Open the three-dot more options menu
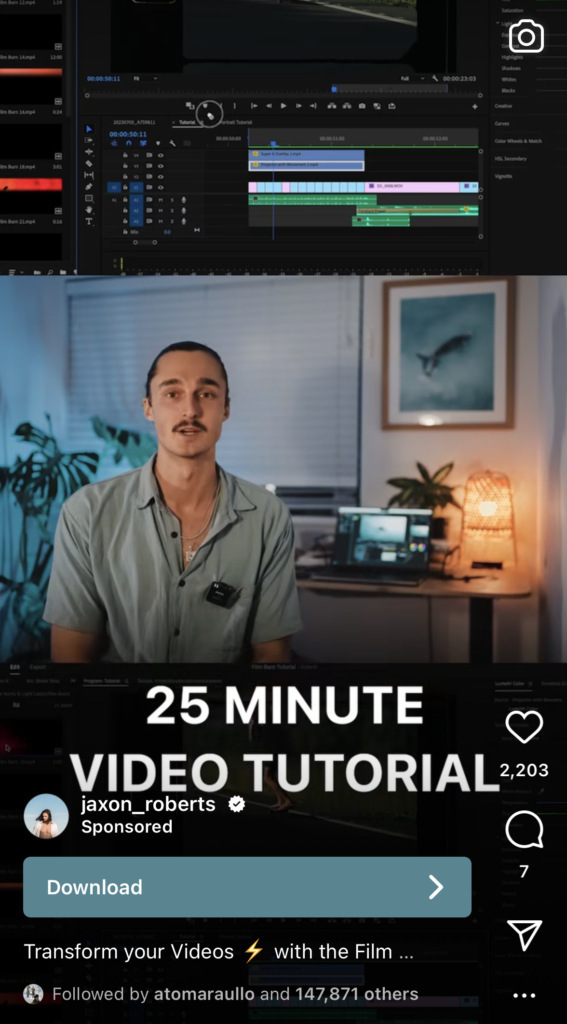The width and height of the screenshot is (567, 1024). 525,995
